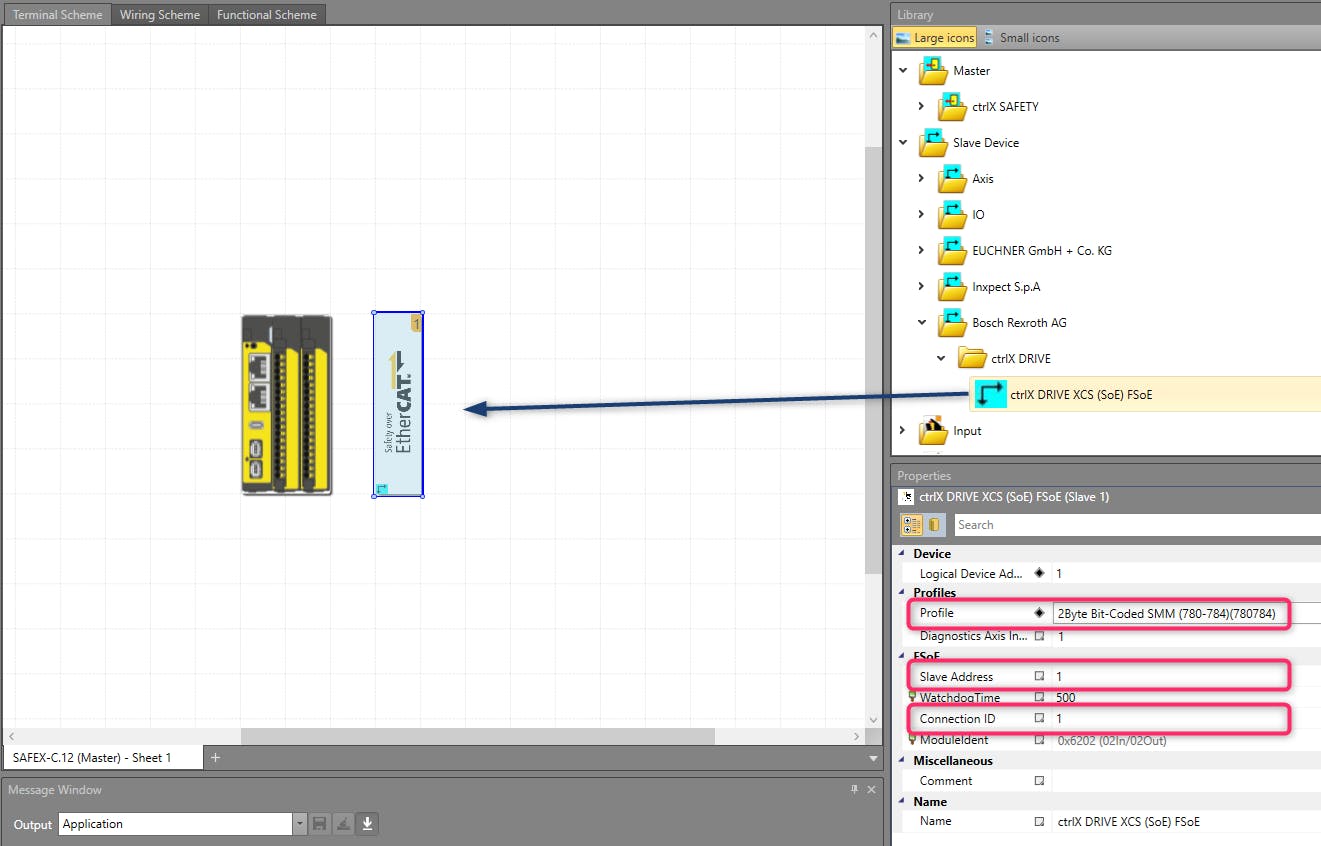The width and height of the screenshot is (1321, 846).
Task: Click the Slave Address property marker box
Action: pyautogui.click(x=1039, y=677)
